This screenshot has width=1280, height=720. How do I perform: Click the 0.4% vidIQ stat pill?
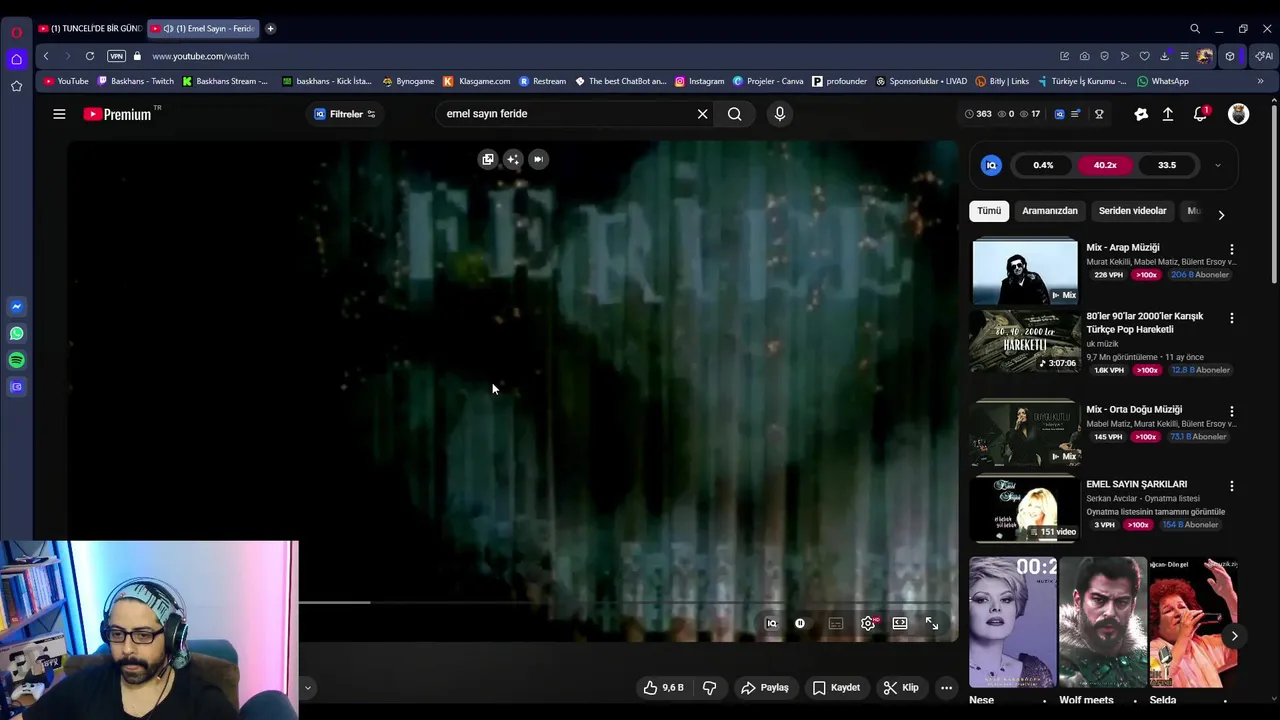[x=1043, y=165]
